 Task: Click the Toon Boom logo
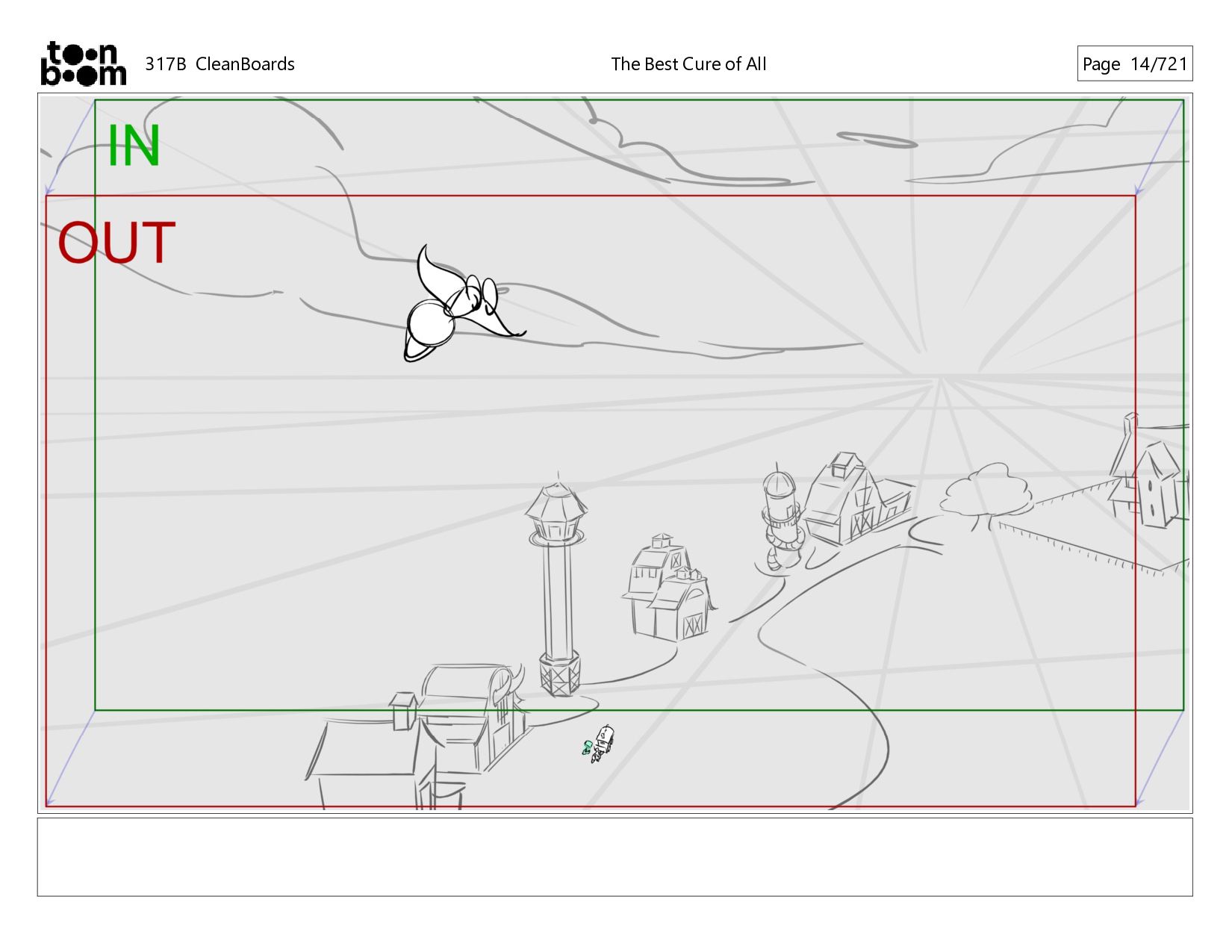pos(83,63)
